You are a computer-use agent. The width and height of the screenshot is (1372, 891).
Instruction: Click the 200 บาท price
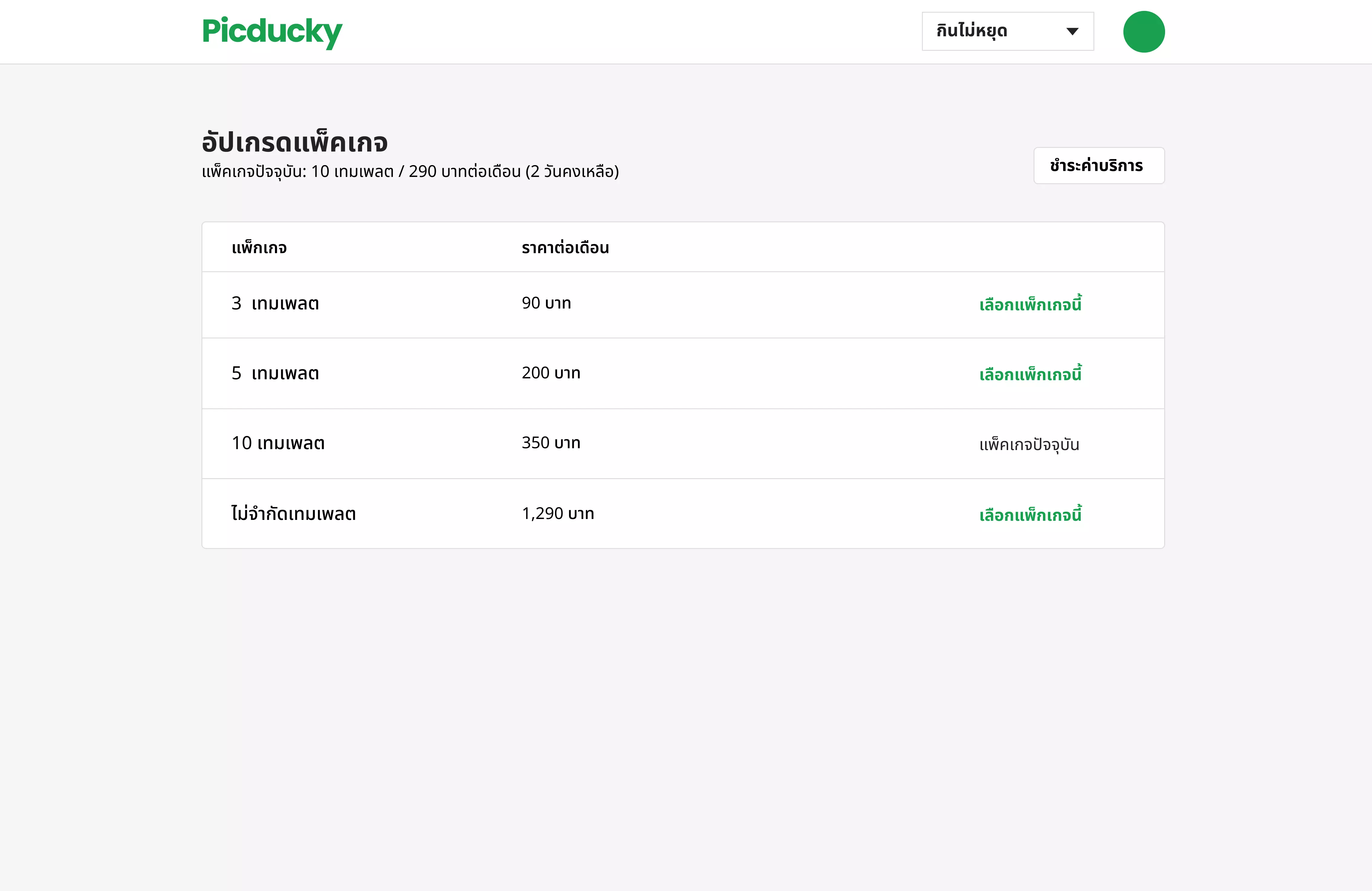550,373
